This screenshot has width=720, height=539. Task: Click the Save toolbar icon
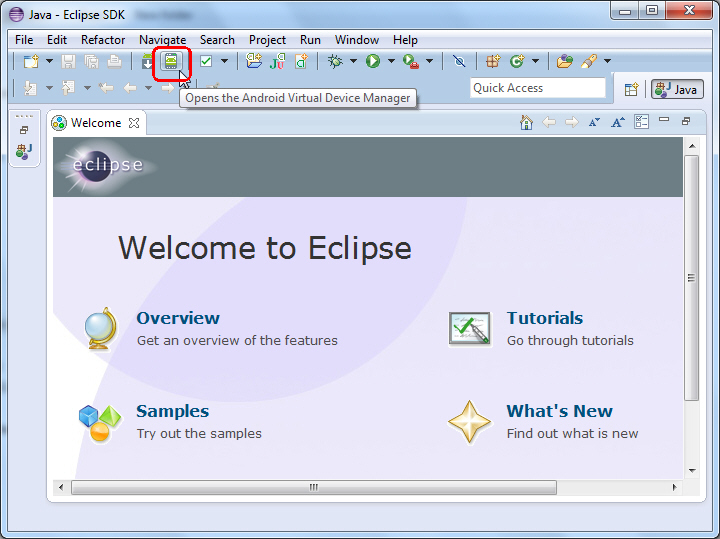point(68,61)
